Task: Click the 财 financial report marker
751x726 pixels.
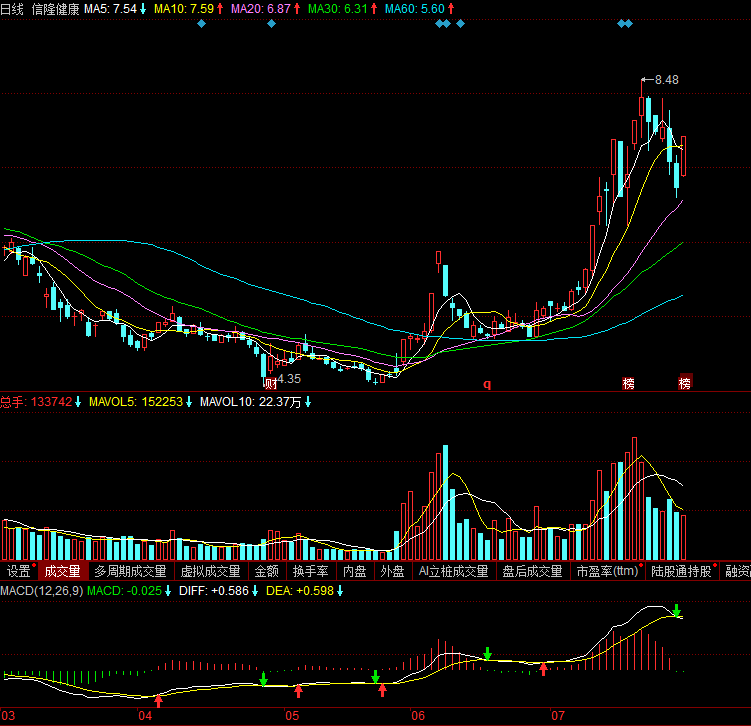Action: tap(268, 382)
